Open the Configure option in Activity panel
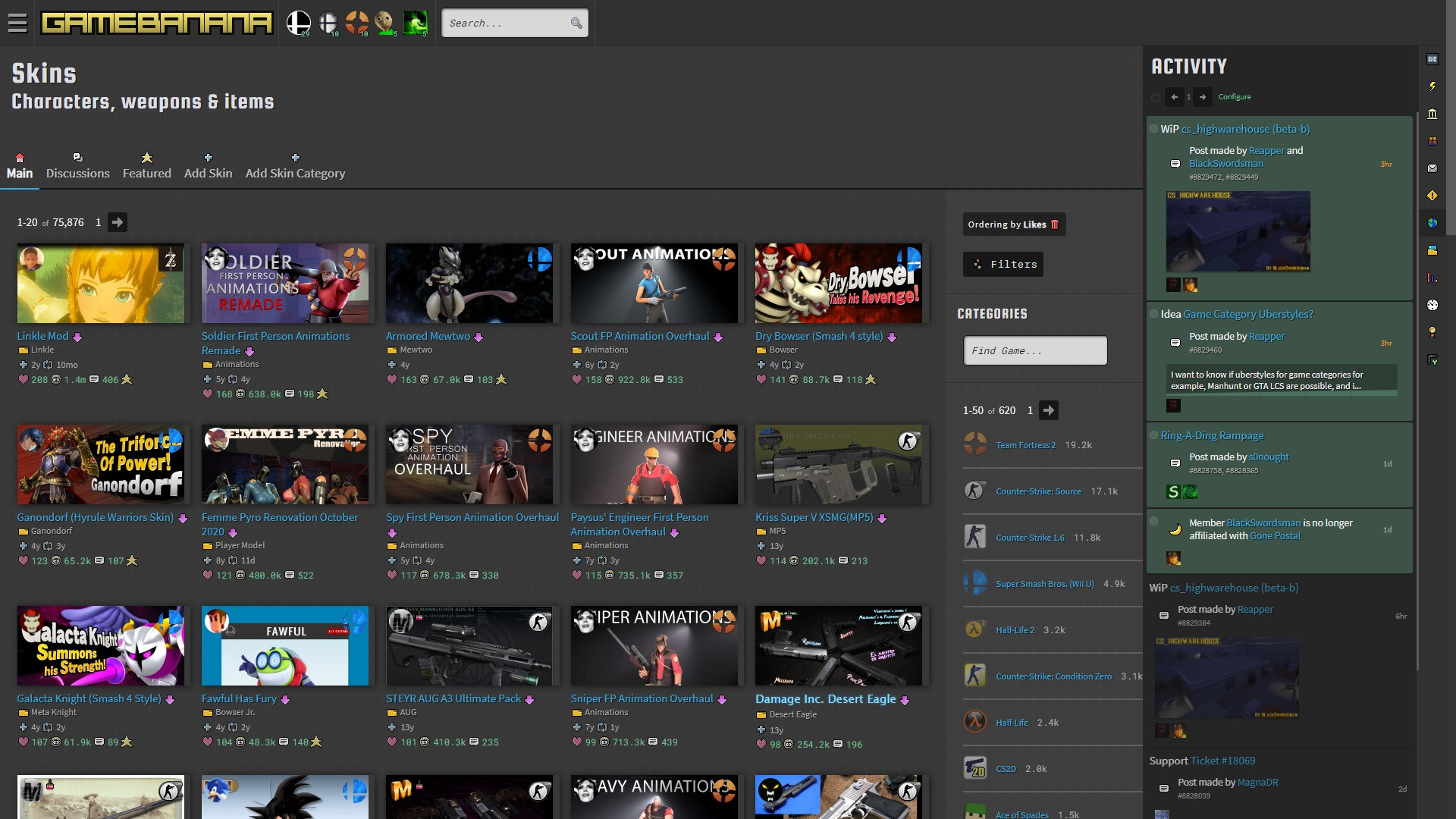This screenshot has width=1456, height=819. (x=1235, y=97)
